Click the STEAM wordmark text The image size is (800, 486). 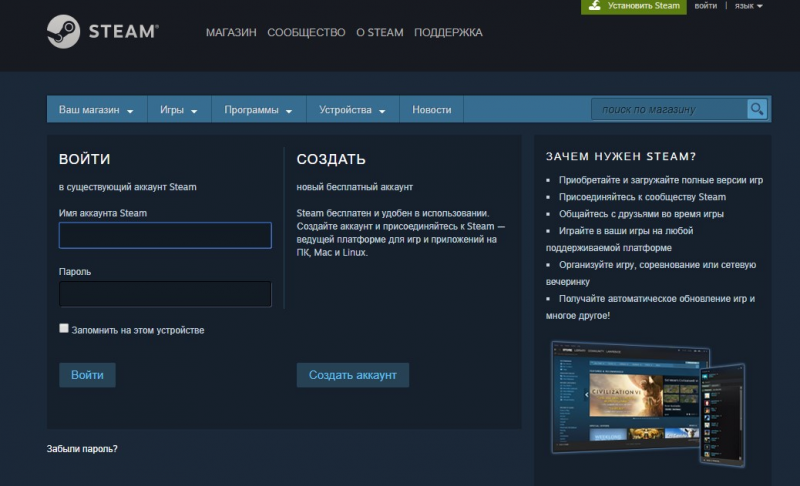coord(123,32)
